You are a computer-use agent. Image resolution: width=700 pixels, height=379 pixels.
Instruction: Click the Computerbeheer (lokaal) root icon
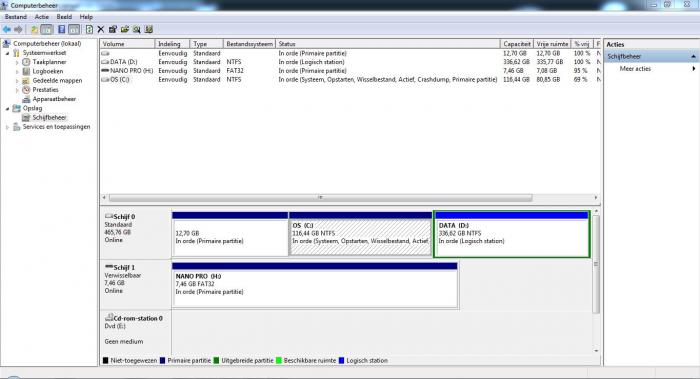(x=7, y=44)
